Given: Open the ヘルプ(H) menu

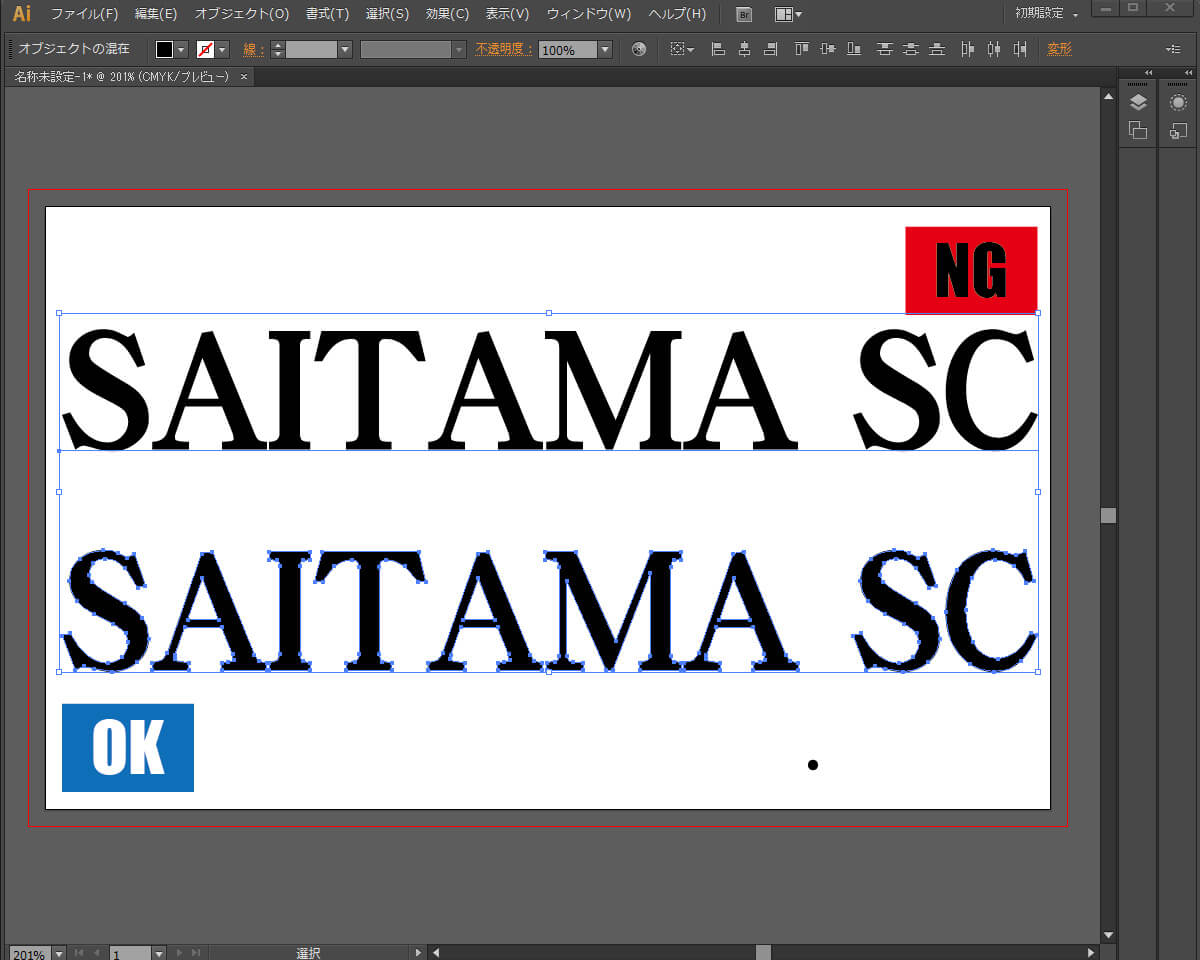Looking at the screenshot, I should [677, 14].
